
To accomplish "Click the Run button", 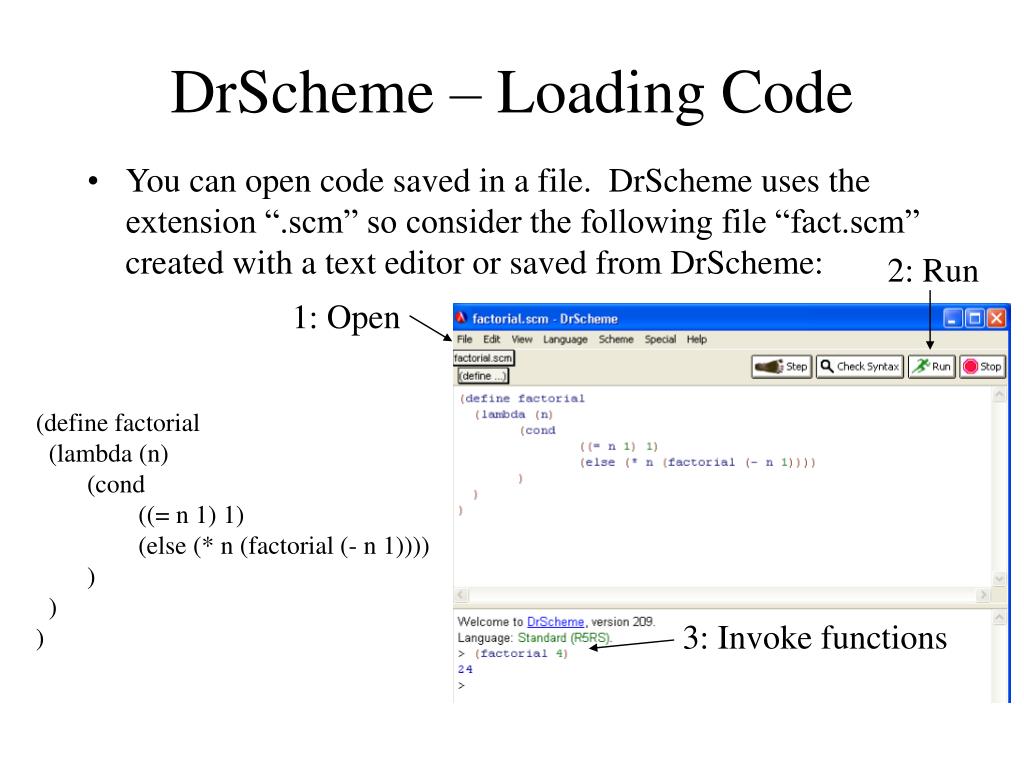I will pyautogui.click(x=931, y=366).
